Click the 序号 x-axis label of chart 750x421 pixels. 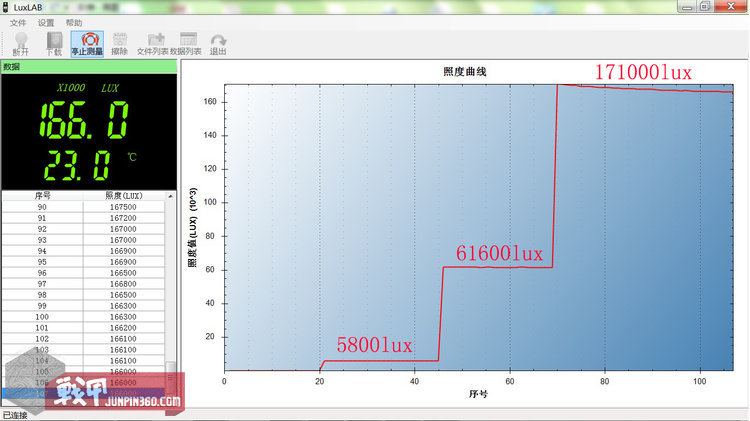[x=478, y=394]
